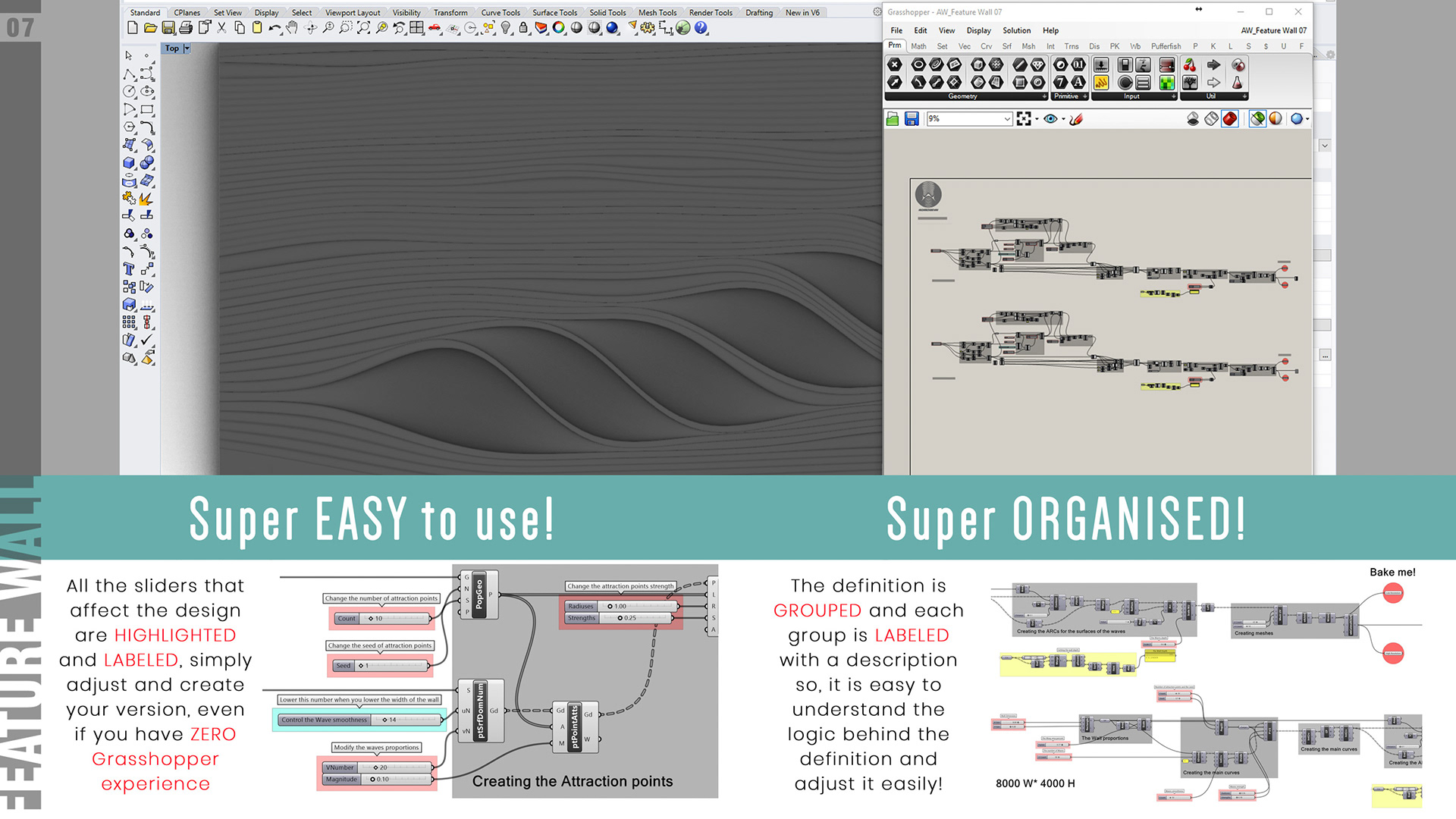Screen dimensions: 1456x819
Task: Click the Pan hand tool icon
Action: pos(292,28)
